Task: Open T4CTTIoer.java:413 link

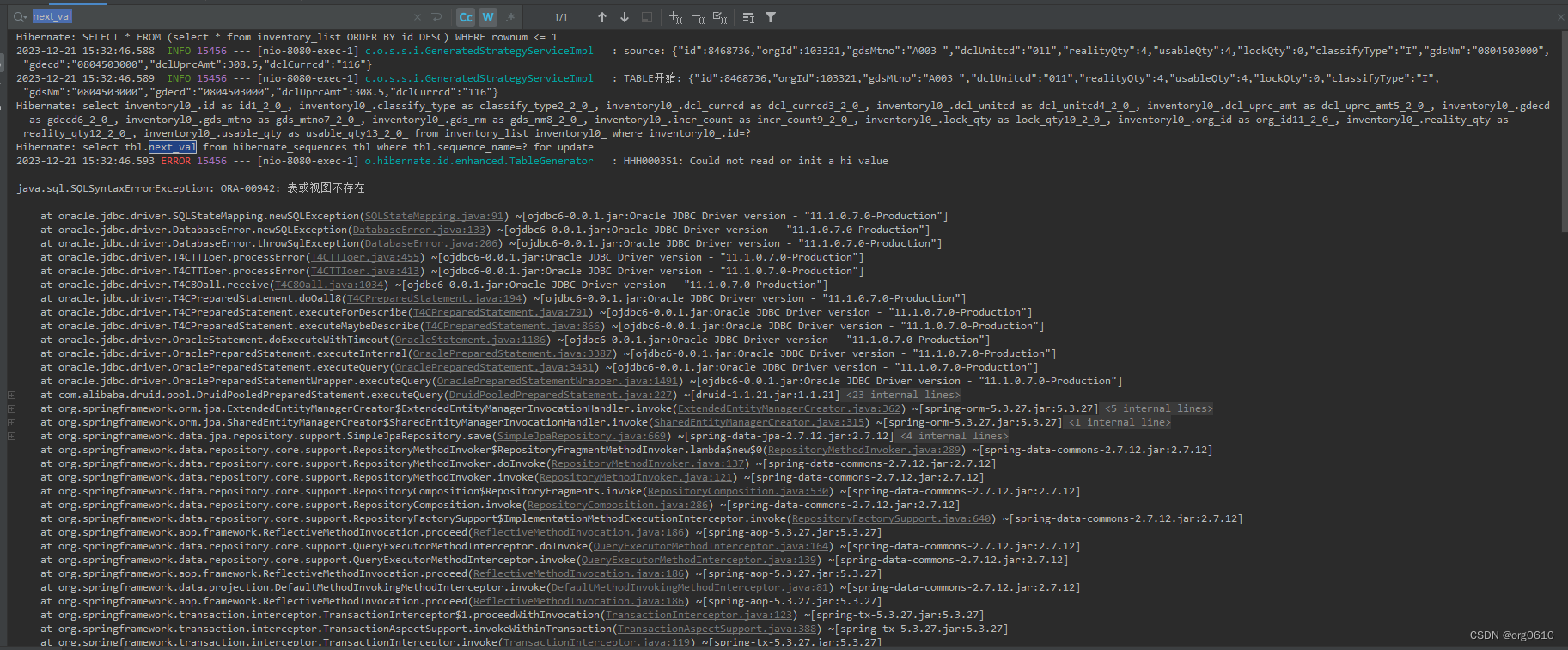Action: tap(365, 272)
